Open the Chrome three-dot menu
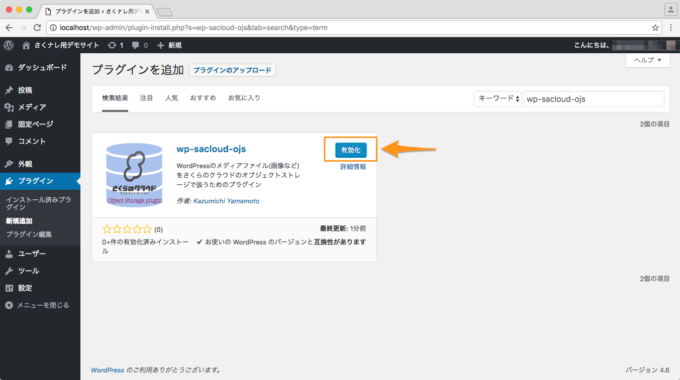 (x=671, y=28)
